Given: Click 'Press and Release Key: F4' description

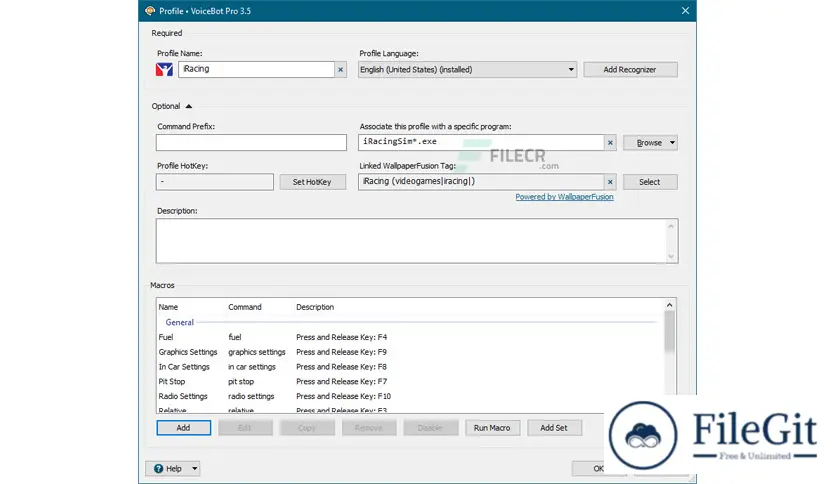Looking at the screenshot, I should (342, 337).
